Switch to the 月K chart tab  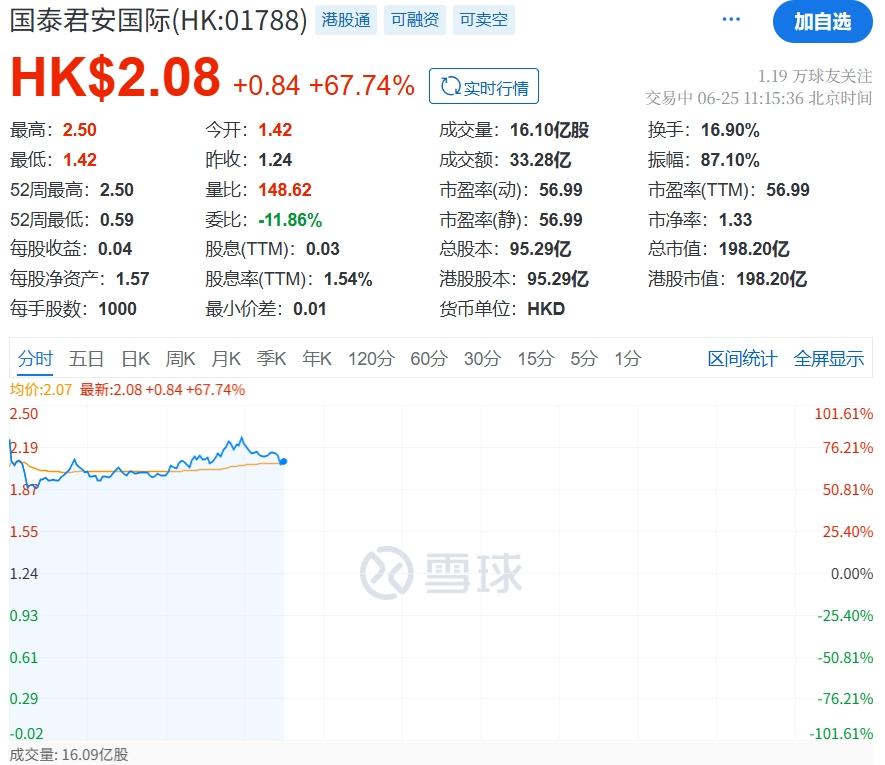tap(226, 359)
